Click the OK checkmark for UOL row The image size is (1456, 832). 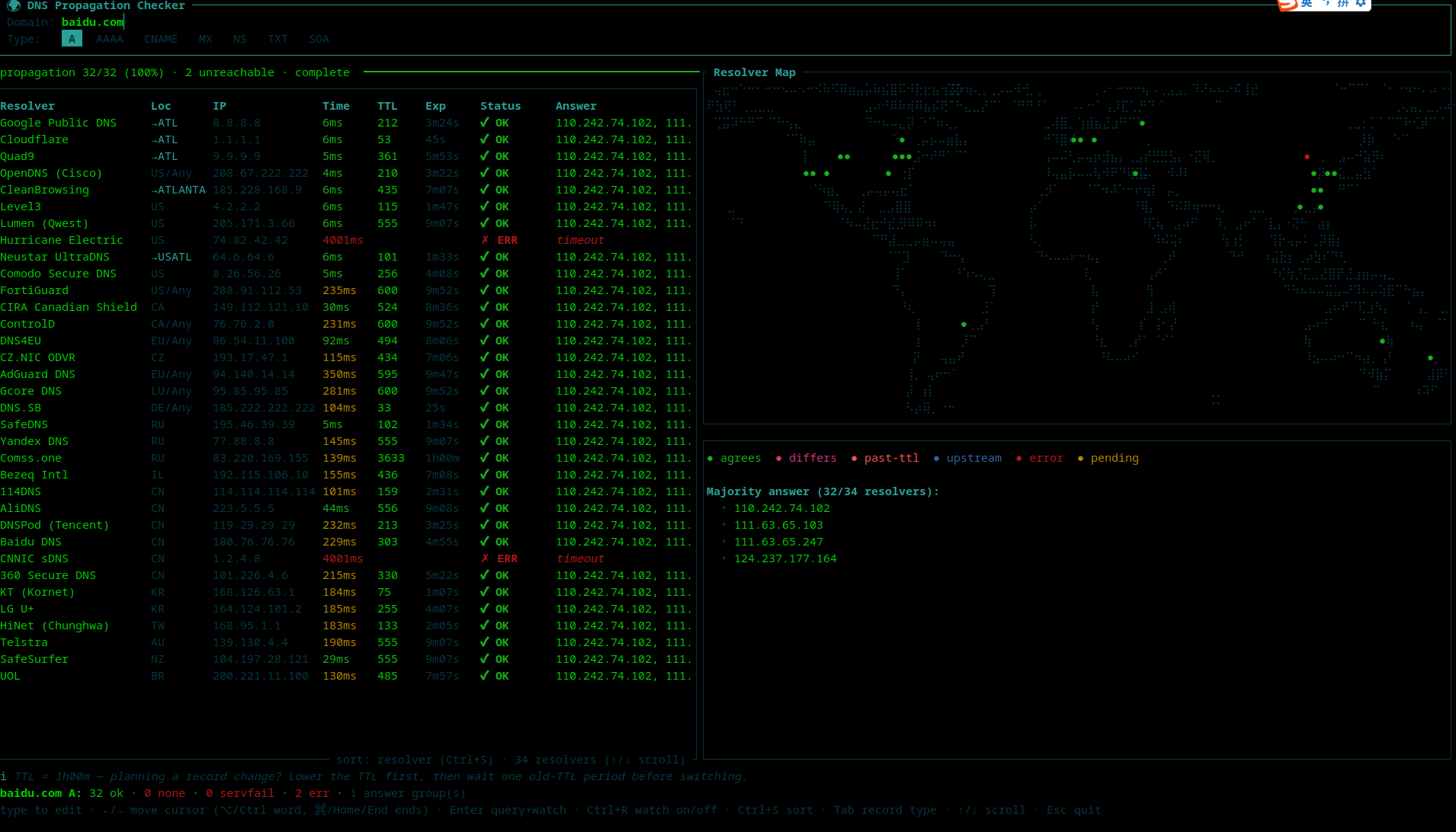pyautogui.click(x=485, y=676)
